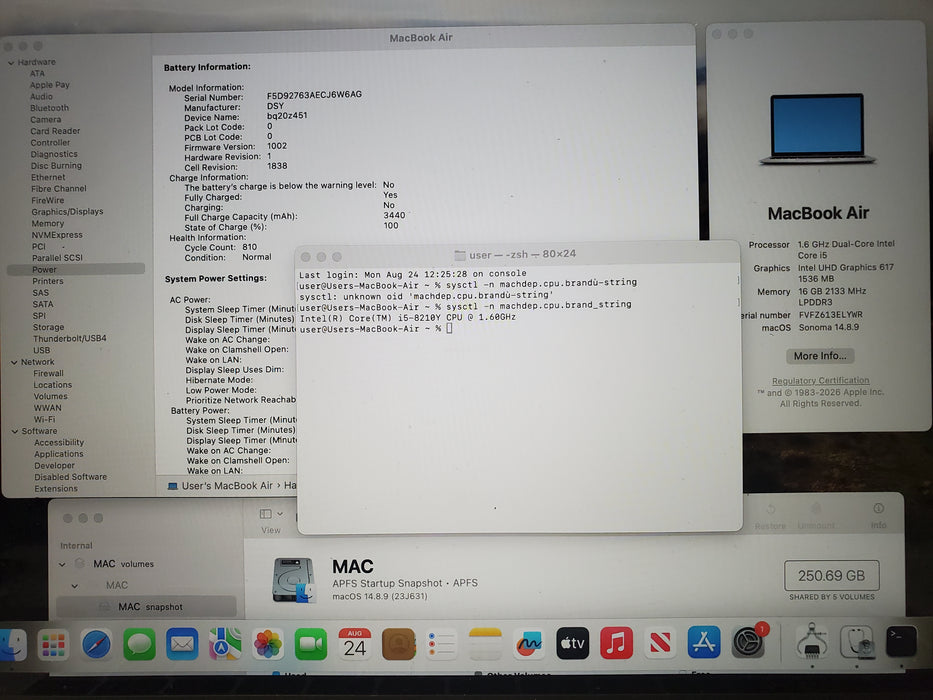933x700 pixels.
Task: Launch Safari from the Dock
Action: [x=96, y=645]
